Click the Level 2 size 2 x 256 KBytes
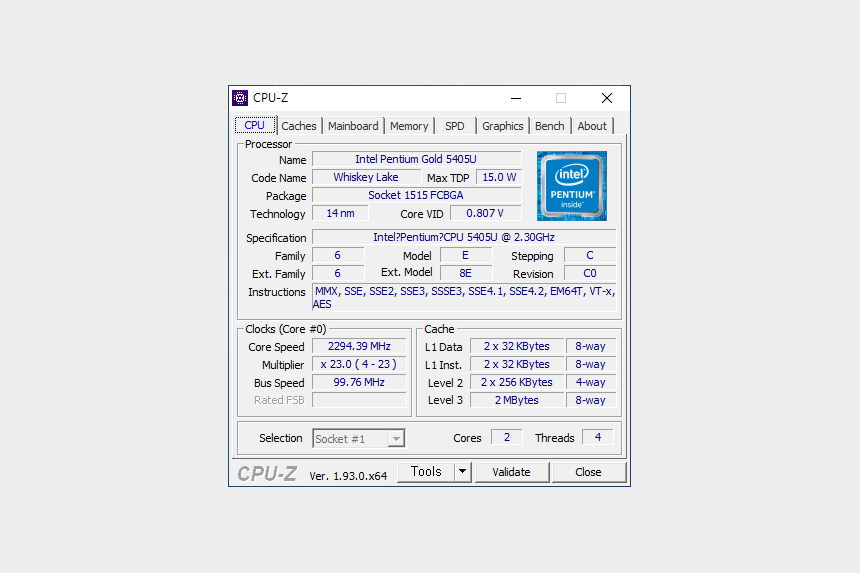The image size is (860, 573). tap(517, 382)
